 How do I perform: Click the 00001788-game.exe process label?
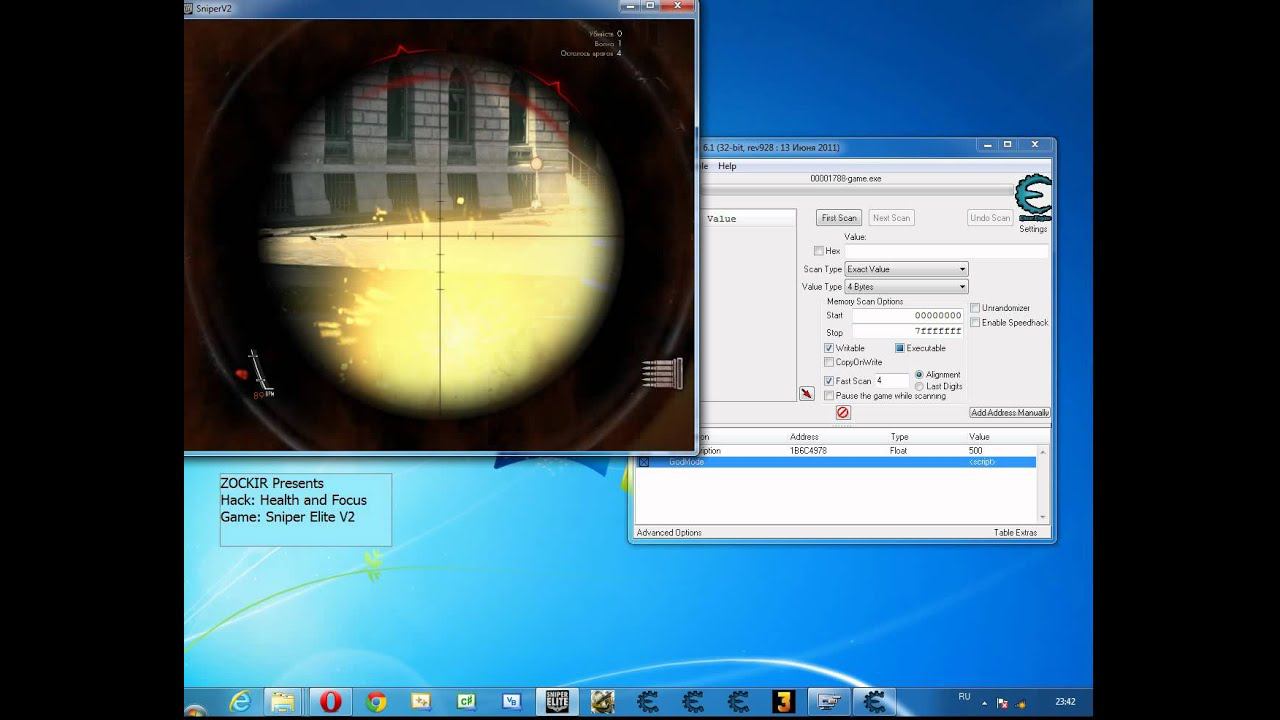(x=845, y=178)
